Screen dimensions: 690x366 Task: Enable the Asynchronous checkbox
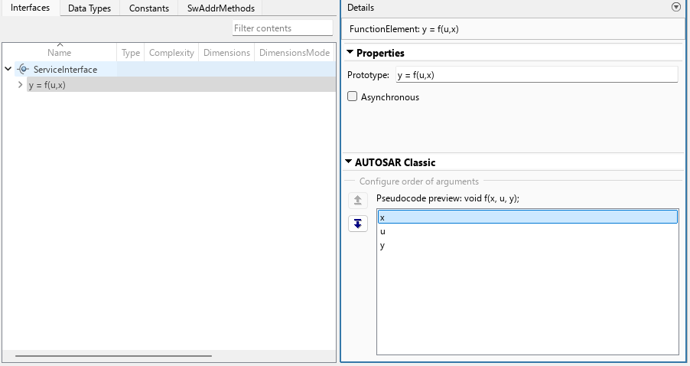click(x=352, y=96)
